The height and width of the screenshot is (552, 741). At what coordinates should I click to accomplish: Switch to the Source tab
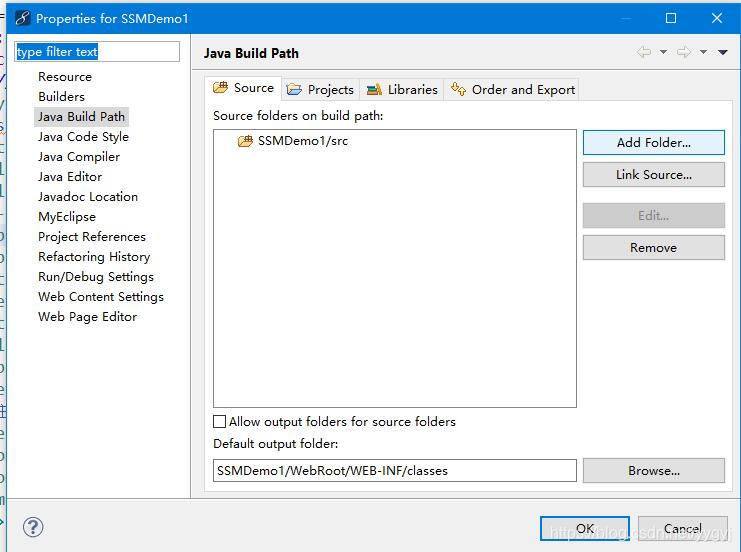[244, 88]
